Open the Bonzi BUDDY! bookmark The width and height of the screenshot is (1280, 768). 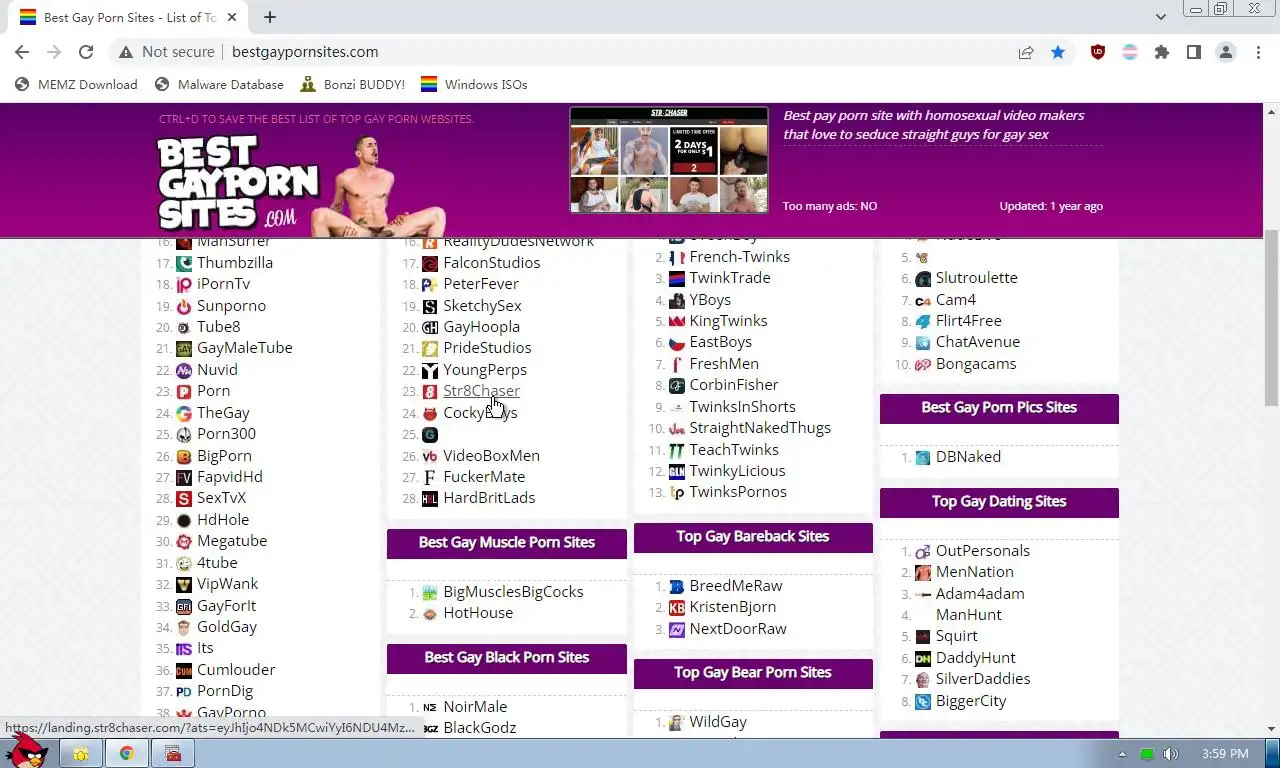pyautogui.click(x=352, y=84)
